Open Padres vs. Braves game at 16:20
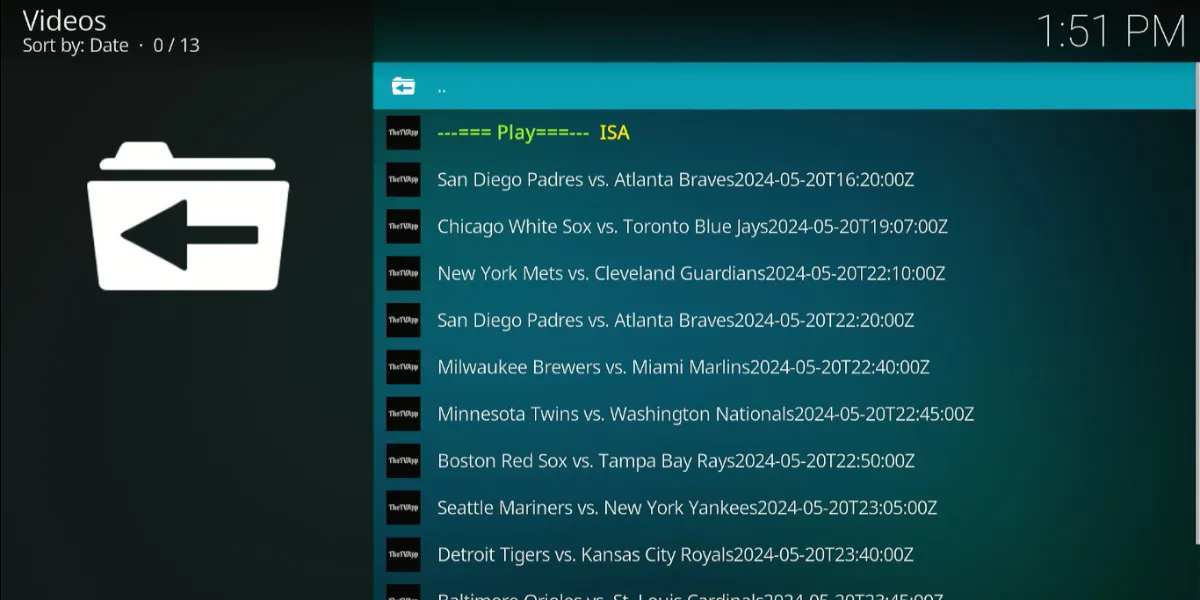The image size is (1200, 600). (675, 180)
